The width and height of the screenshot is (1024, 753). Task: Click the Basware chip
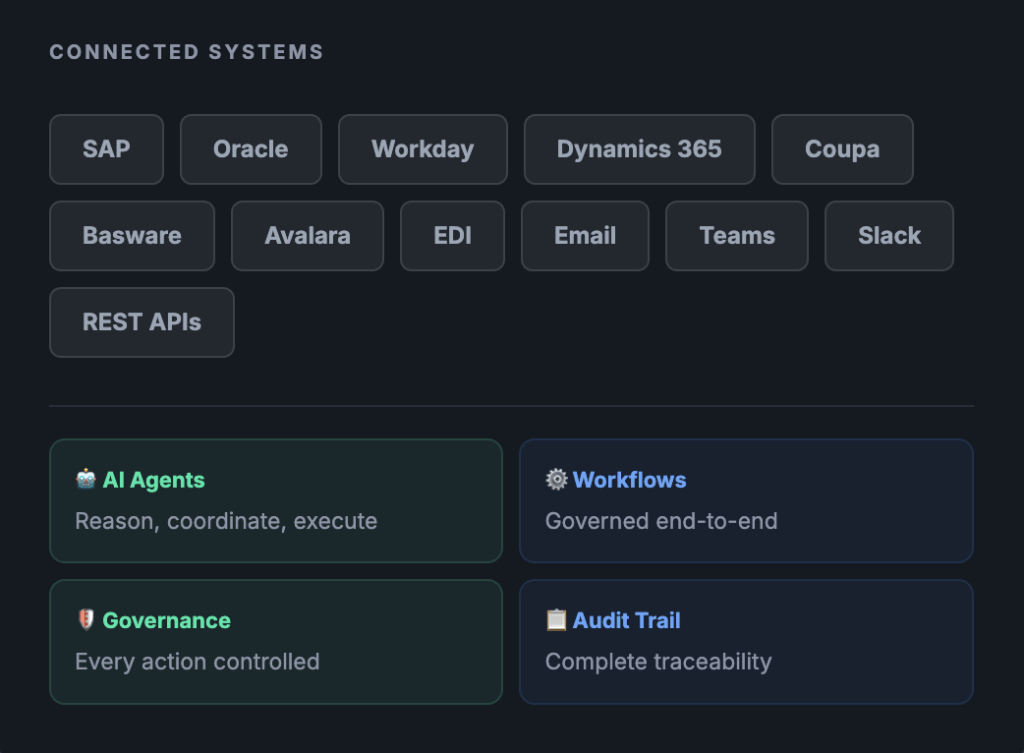132,236
